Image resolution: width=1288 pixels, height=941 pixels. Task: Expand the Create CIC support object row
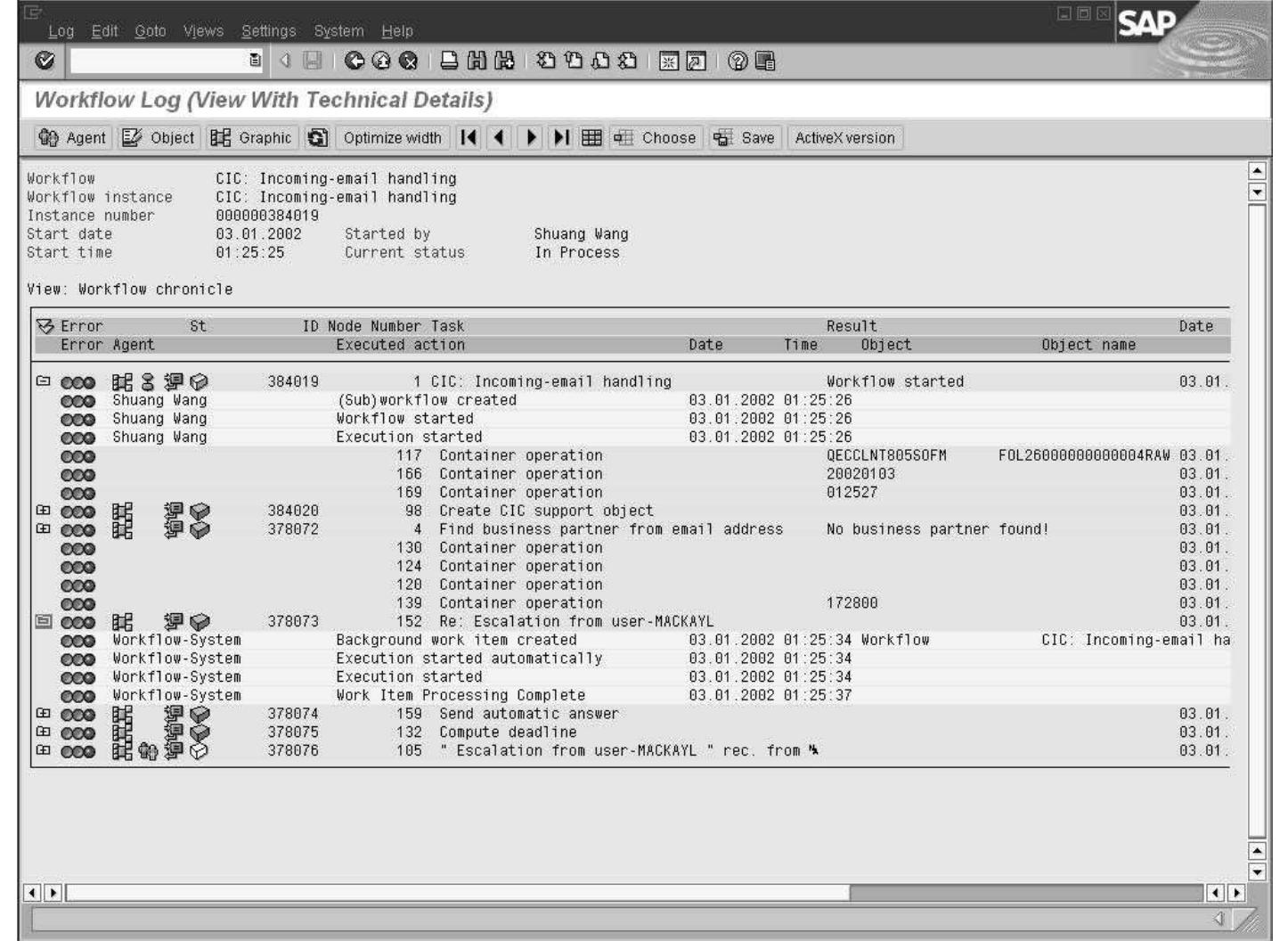[42, 511]
